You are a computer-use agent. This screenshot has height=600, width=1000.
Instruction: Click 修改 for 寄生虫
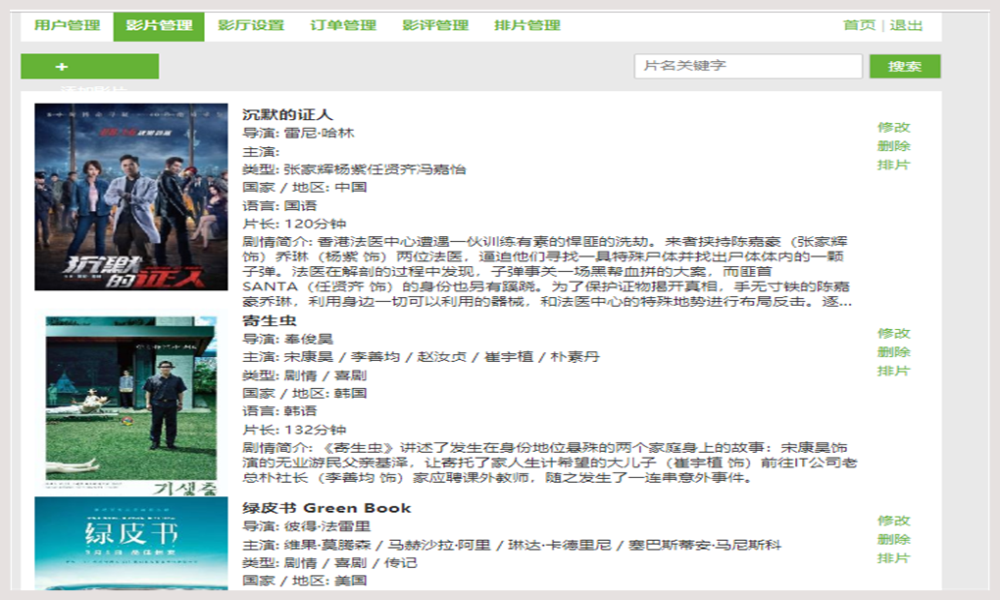pyautogui.click(x=893, y=333)
